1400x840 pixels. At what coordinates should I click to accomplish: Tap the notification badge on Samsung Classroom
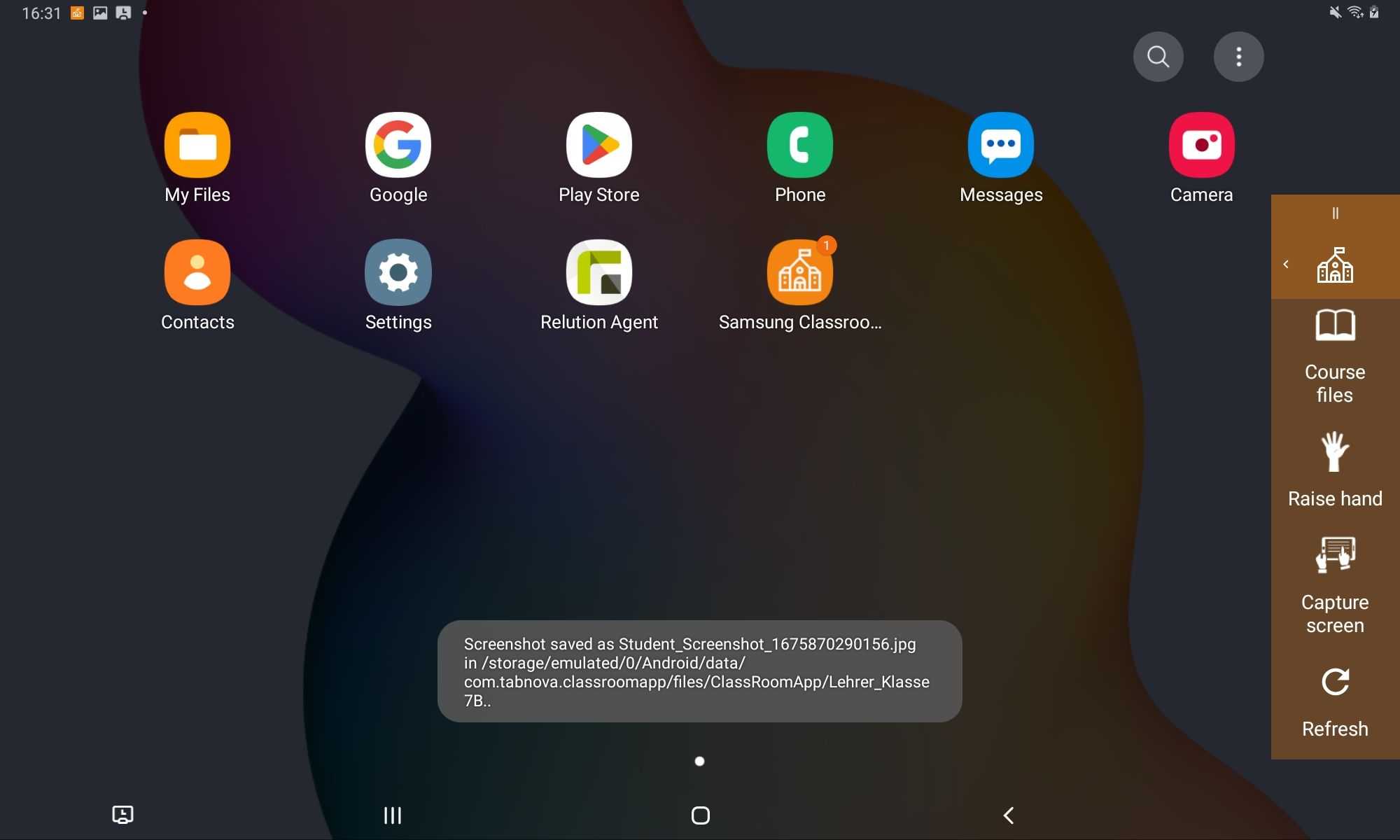point(827,246)
